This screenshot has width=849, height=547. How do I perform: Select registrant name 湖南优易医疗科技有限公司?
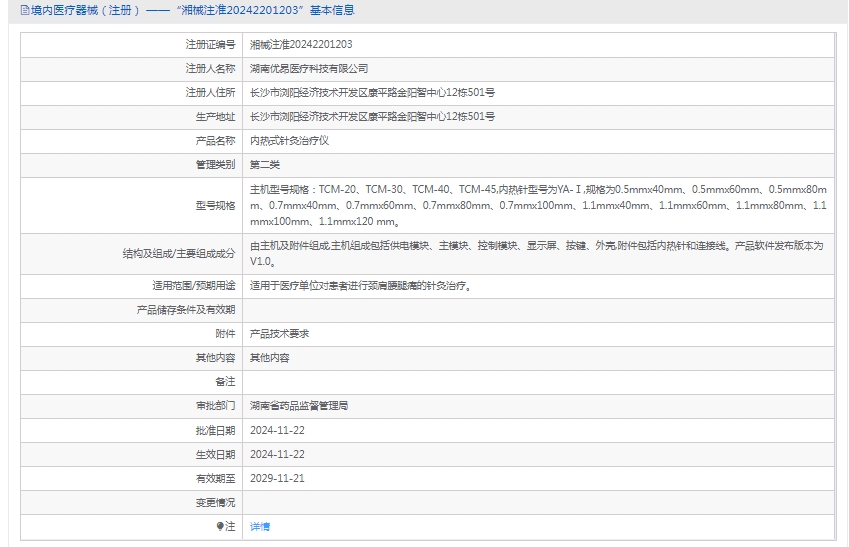309,69
